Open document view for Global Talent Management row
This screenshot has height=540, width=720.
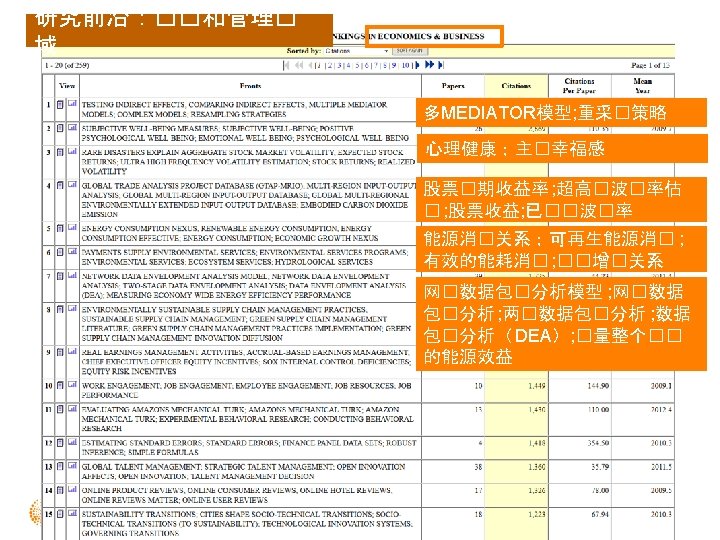60,466
